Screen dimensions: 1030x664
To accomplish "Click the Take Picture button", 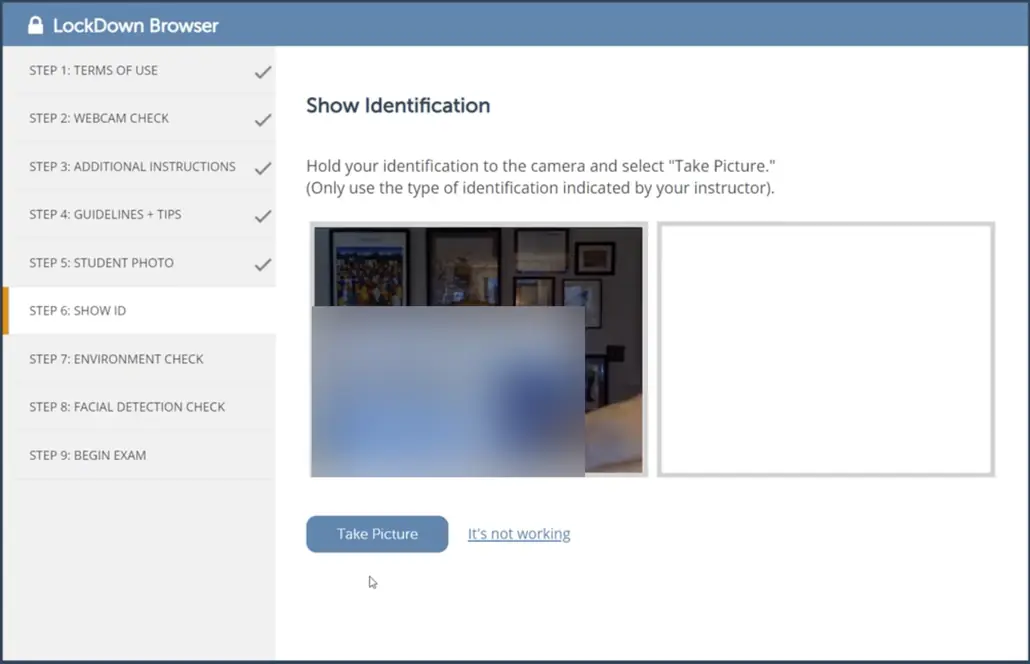I will 377,534.
